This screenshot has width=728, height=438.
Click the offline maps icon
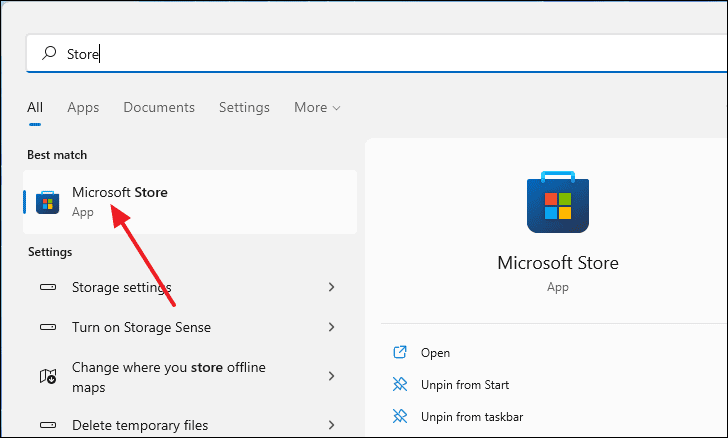pos(48,376)
